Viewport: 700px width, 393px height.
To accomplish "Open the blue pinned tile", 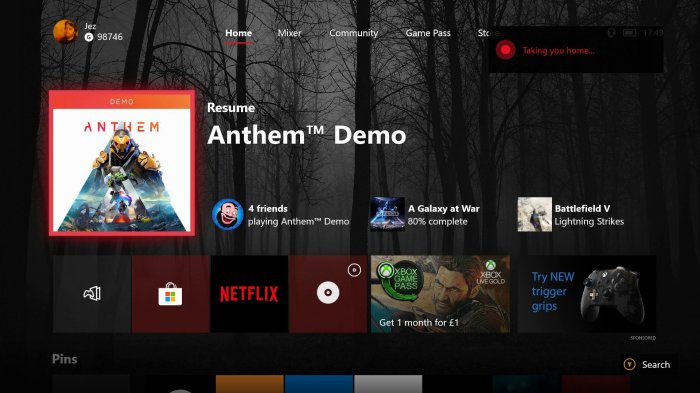I will click(x=319, y=384).
